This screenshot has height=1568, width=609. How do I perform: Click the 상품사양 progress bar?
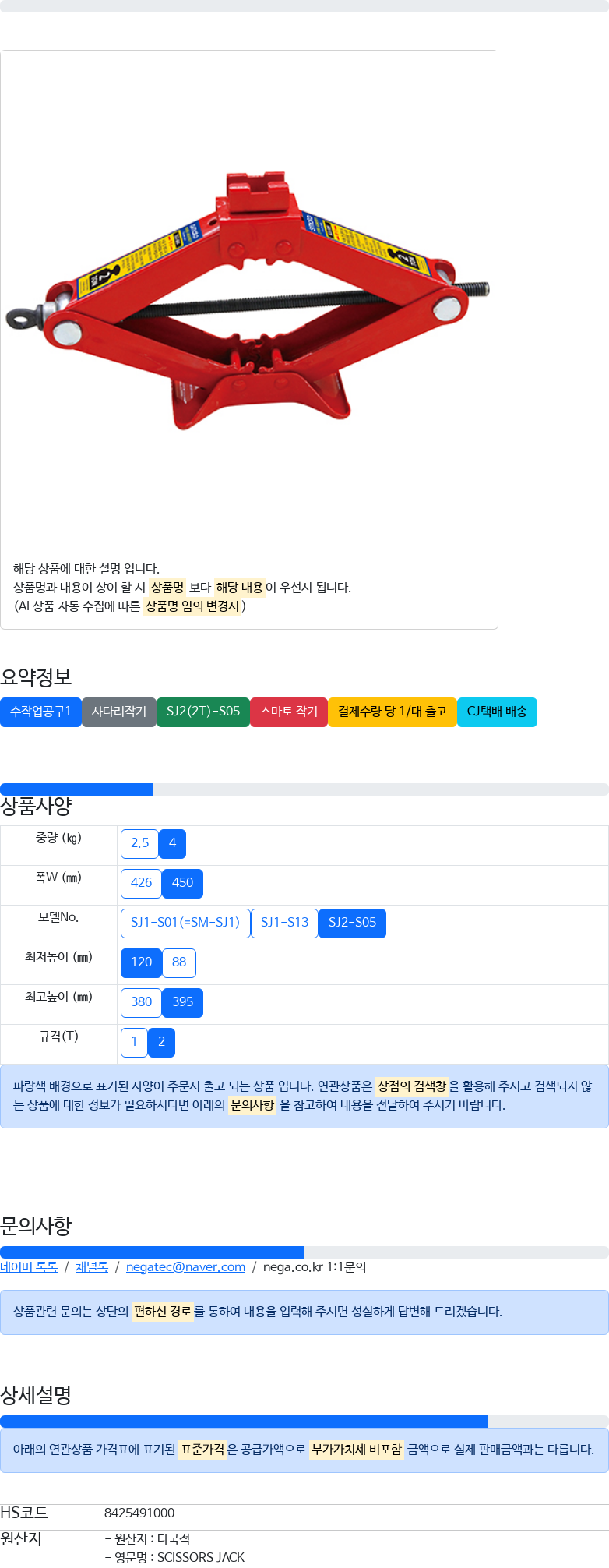(304, 789)
